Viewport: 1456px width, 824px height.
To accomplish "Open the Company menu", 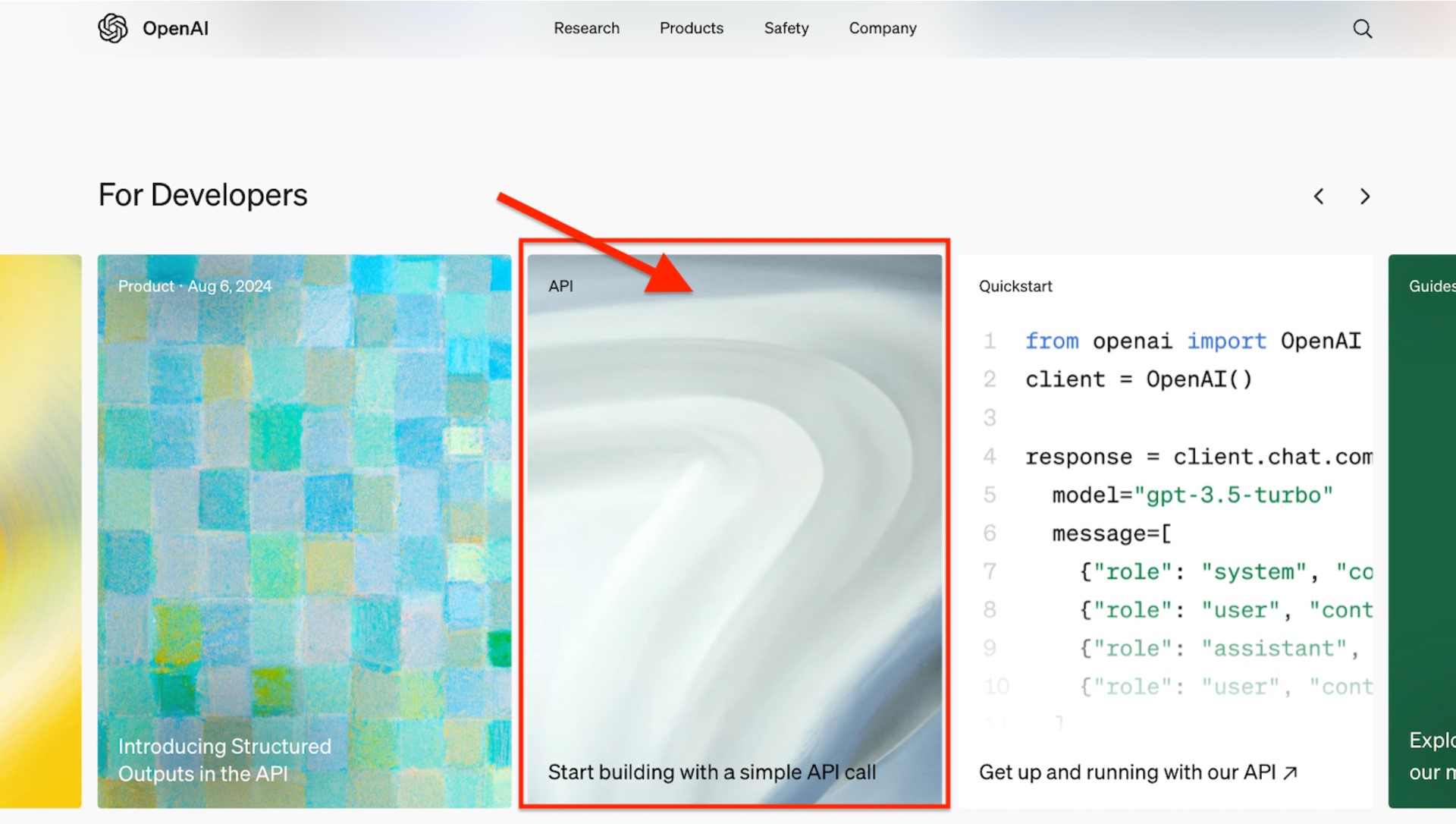I will pyautogui.click(x=883, y=28).
